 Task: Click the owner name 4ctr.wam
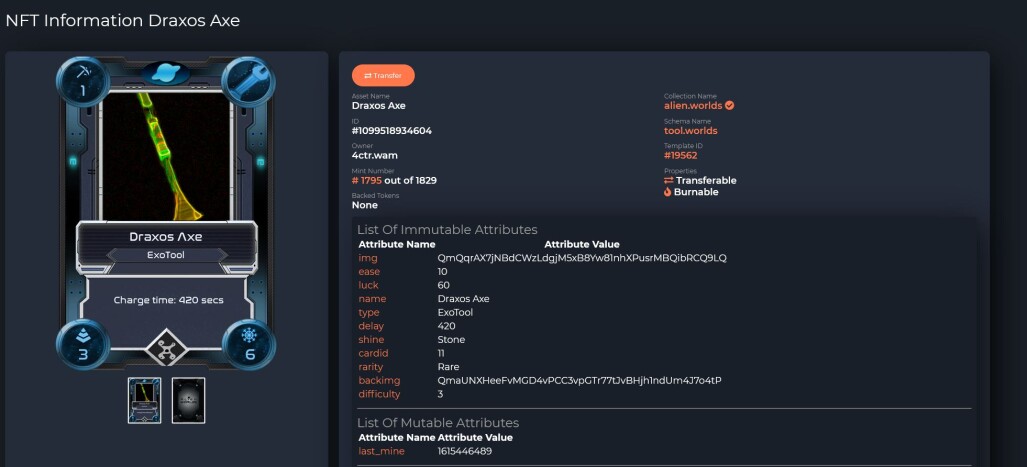click(x=375, y=156)
